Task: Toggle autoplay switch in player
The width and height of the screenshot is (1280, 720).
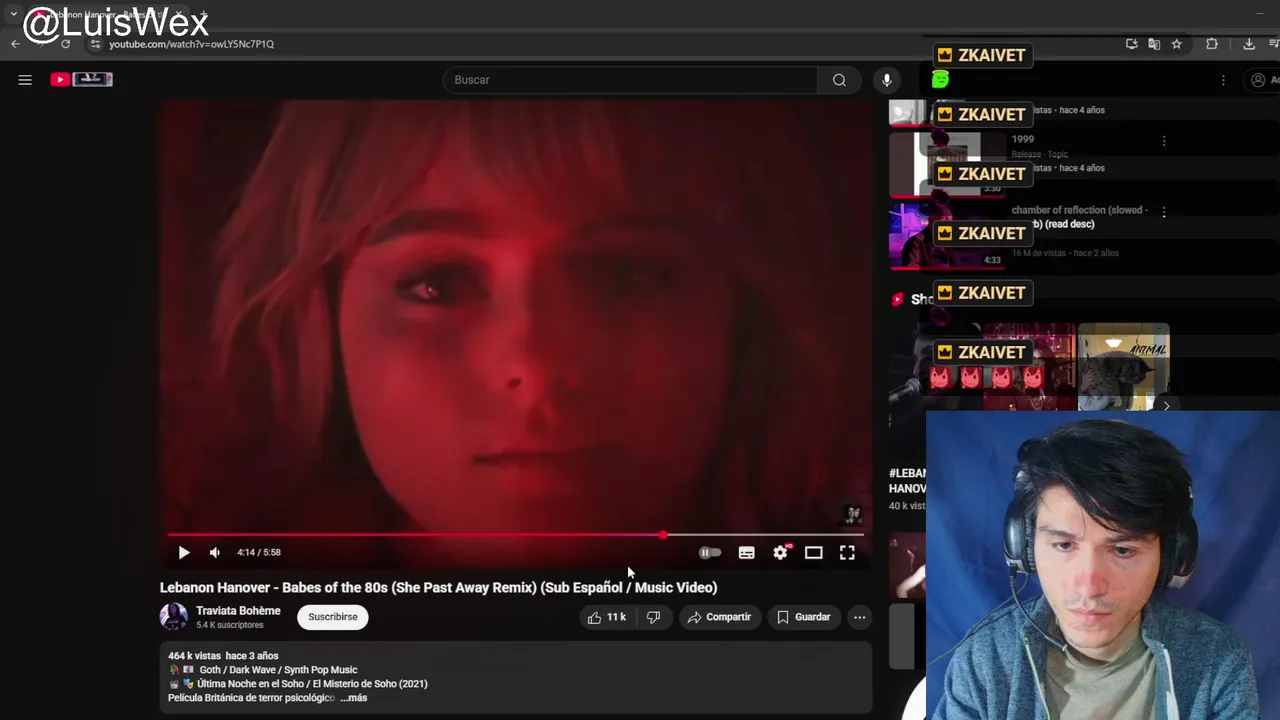Action: click(709, 552)
